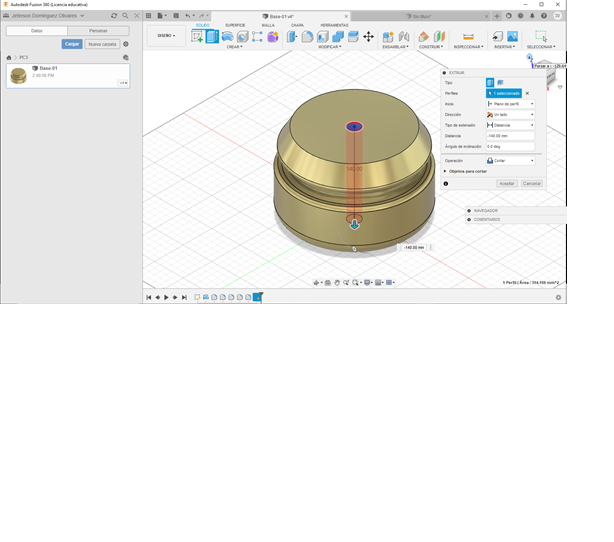Select the Combine tool icon
Viewport: 614px width, 542px height.
pos(338,36)
